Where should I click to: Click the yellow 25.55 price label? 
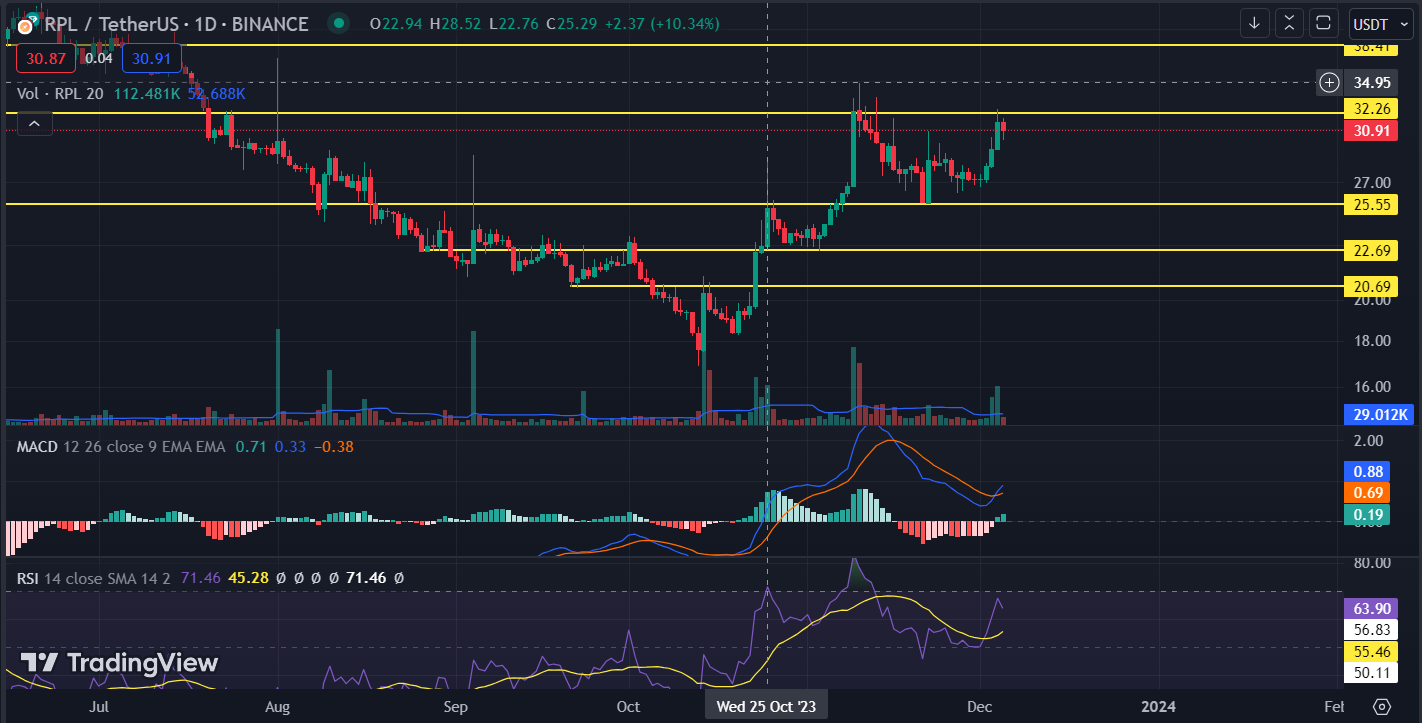pyautogui.click(x=1369, y=204)
